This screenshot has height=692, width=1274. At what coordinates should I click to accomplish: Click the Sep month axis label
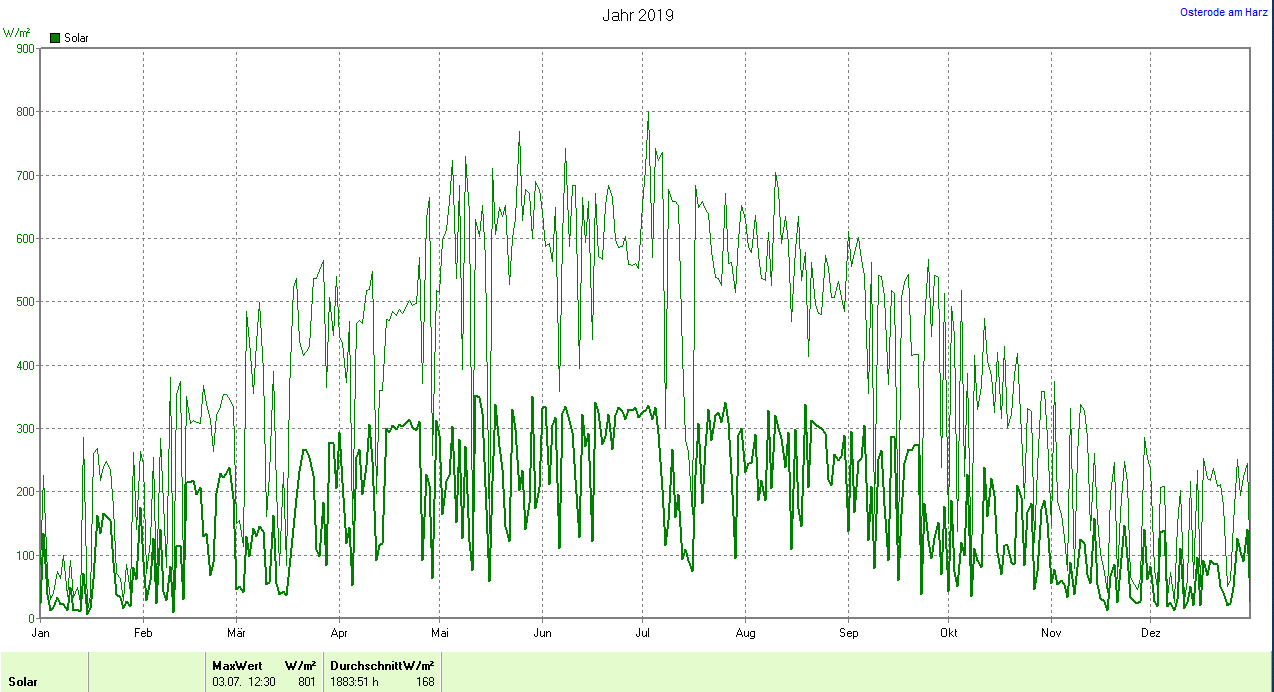coord(848,633)
